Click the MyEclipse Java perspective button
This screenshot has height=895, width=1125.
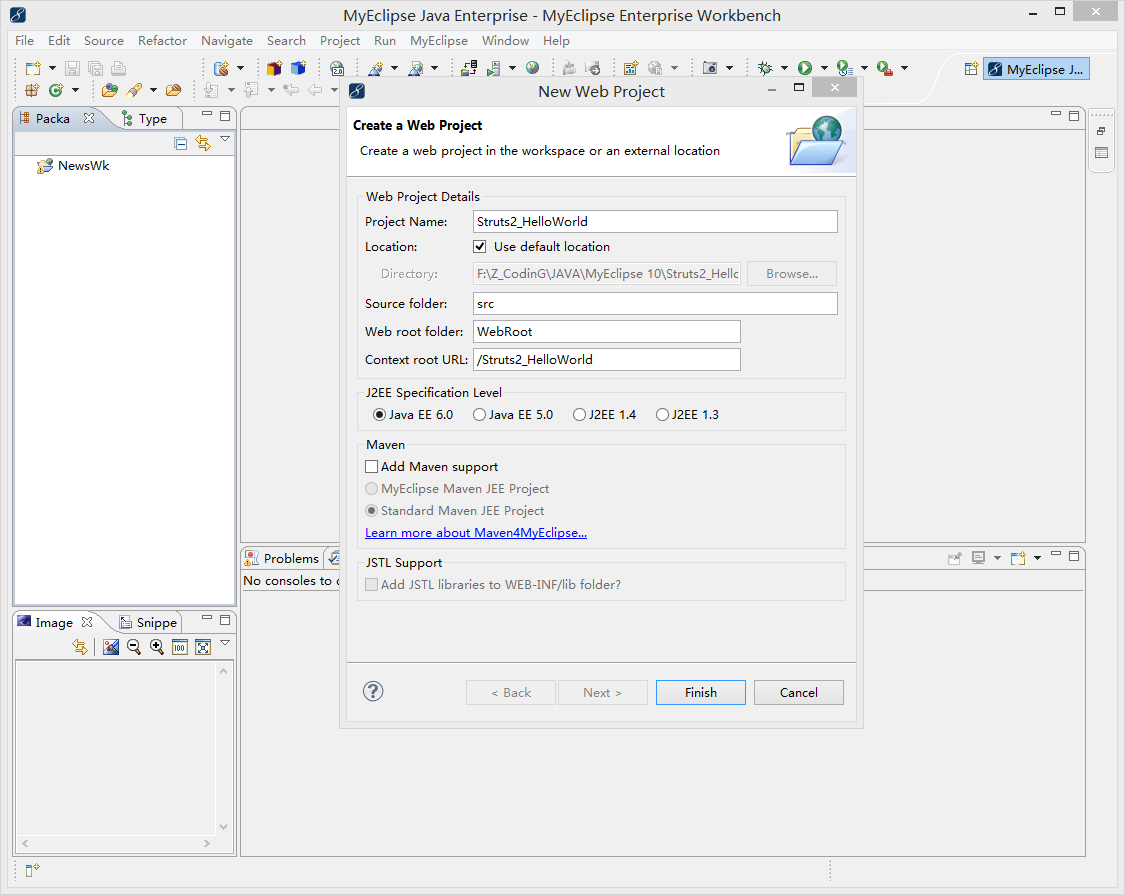point(1036,69)
